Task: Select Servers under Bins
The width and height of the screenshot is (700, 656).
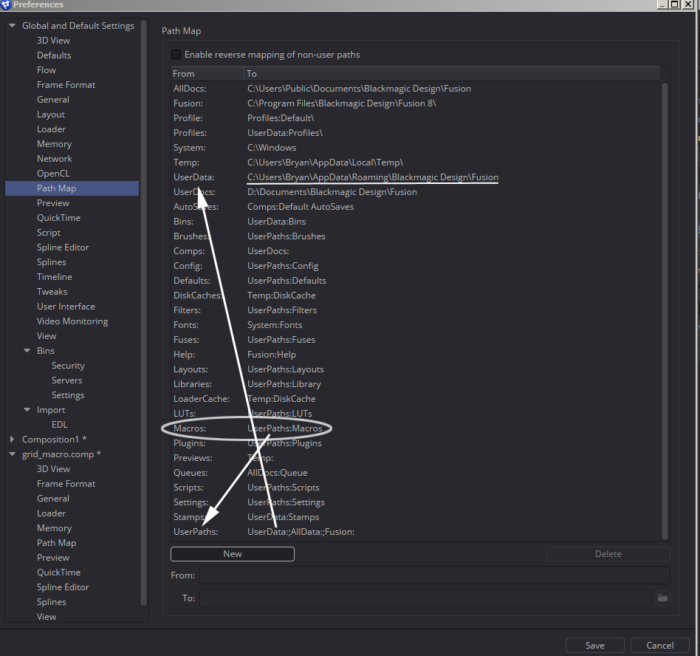Action: pos(67,380)
